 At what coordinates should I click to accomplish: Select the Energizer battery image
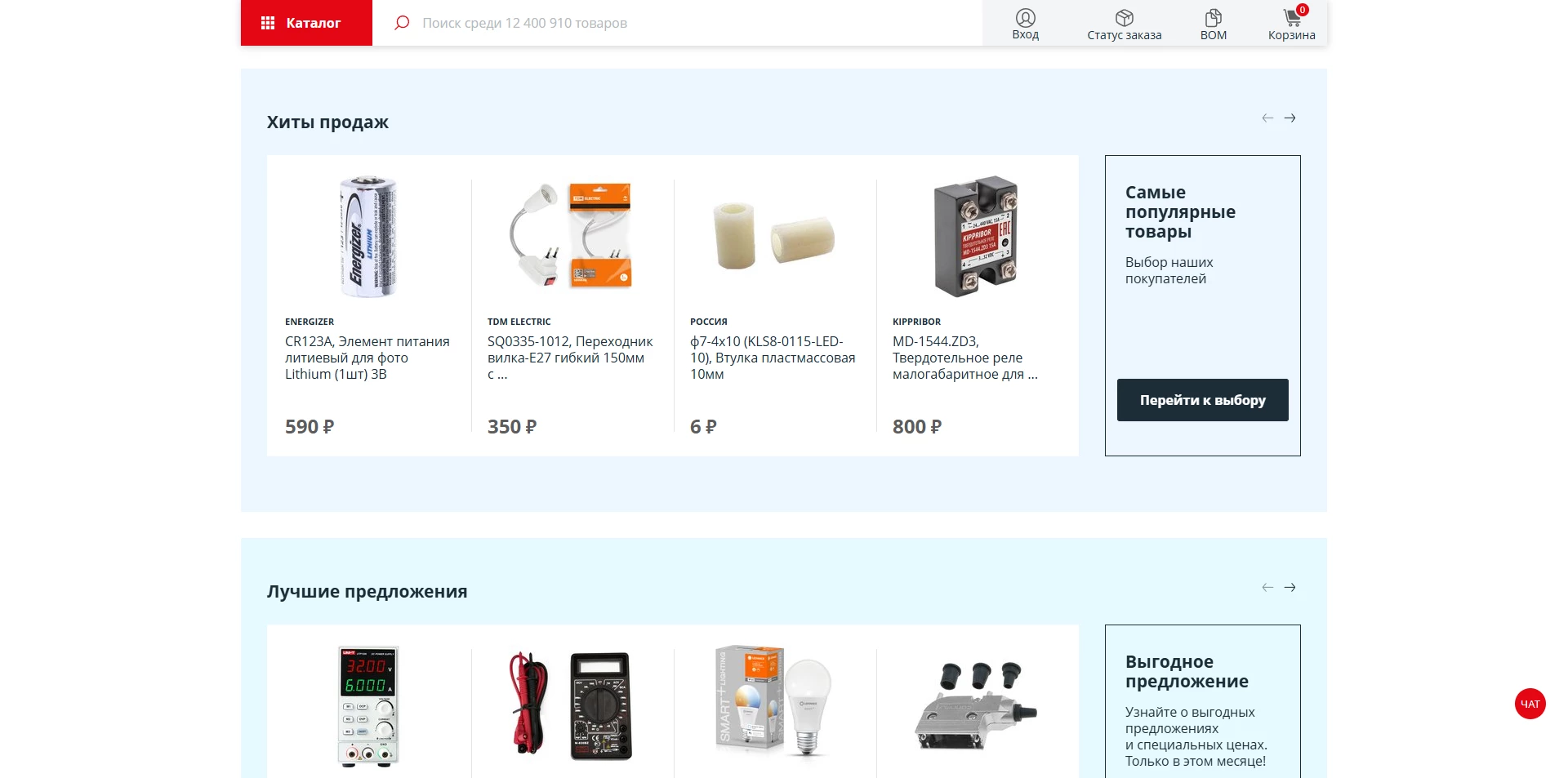(368, 237)
